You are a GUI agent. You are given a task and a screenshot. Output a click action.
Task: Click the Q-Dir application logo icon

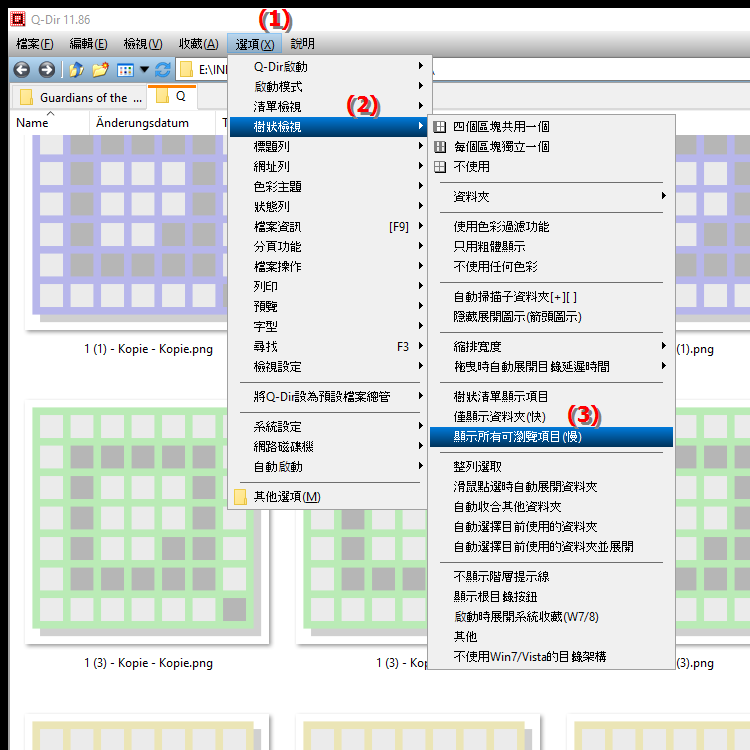(x=18, y=19)
